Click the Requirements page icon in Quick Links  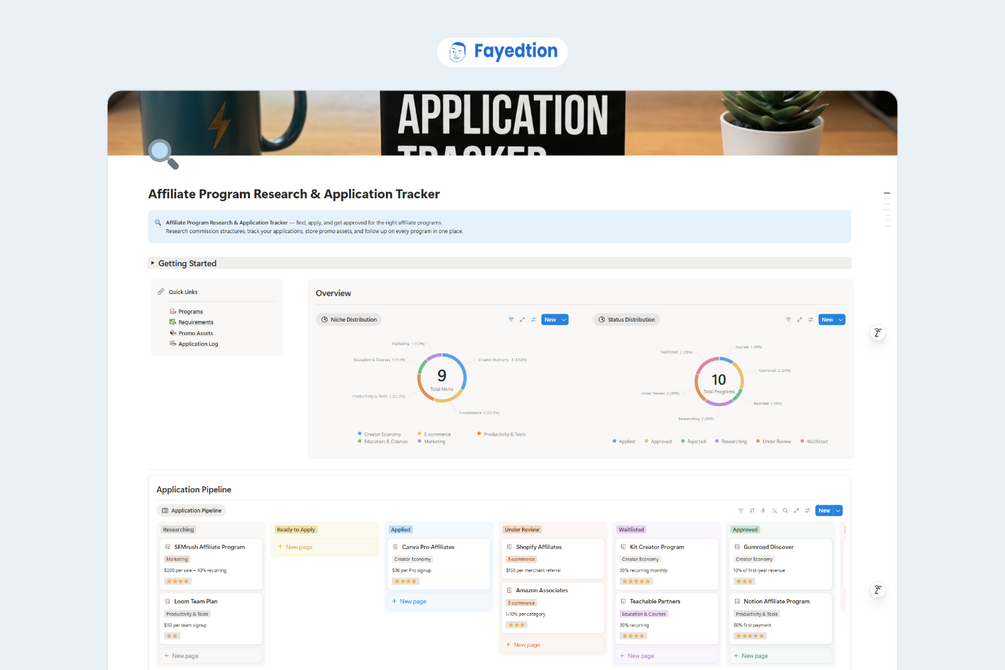click(x=172, y=322)
